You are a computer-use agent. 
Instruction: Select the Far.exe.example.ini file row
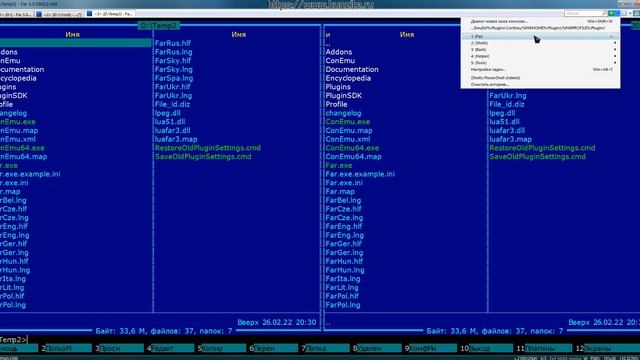click(x=360, y=174)
